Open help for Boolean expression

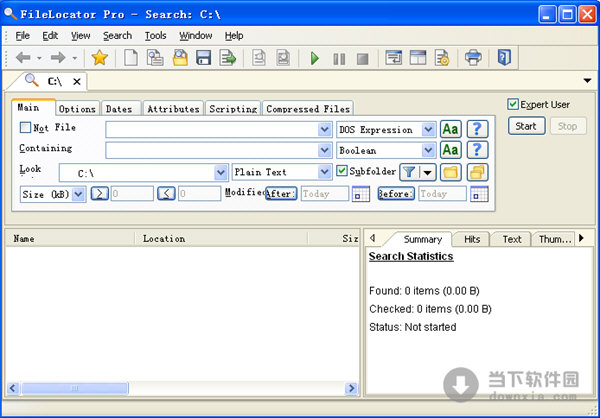click(x=477, y=150)
